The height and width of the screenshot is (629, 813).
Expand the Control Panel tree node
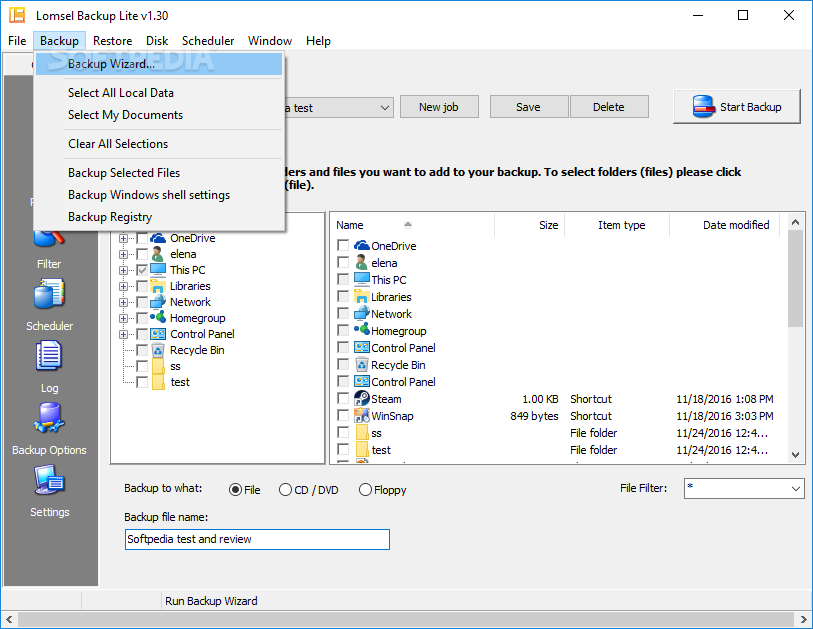(123, 334)
